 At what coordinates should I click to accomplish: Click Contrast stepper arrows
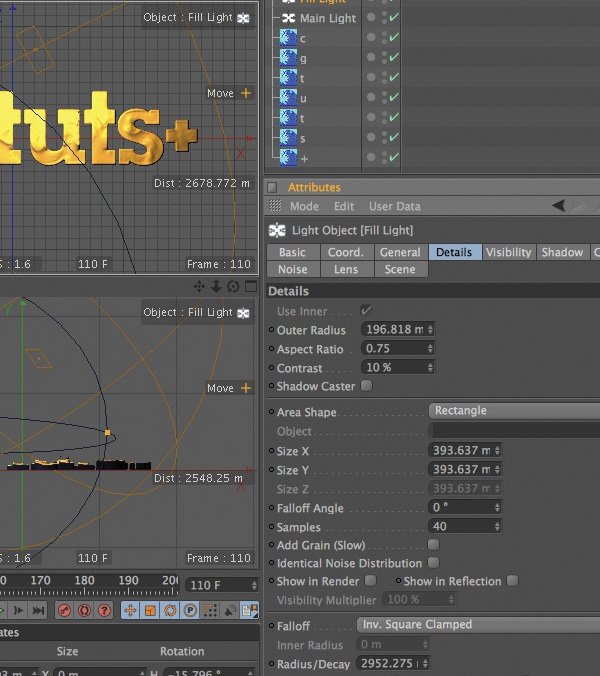pyautogui.click(x=430, y=367)
